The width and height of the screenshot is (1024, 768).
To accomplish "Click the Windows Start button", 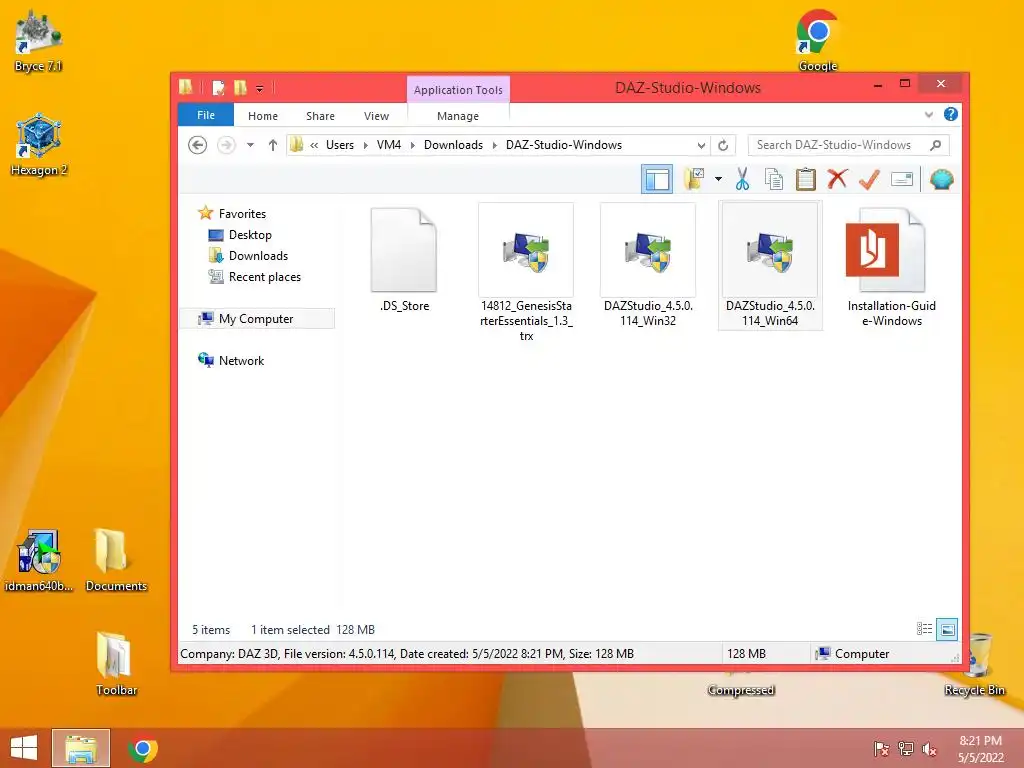I will (24, 748).
